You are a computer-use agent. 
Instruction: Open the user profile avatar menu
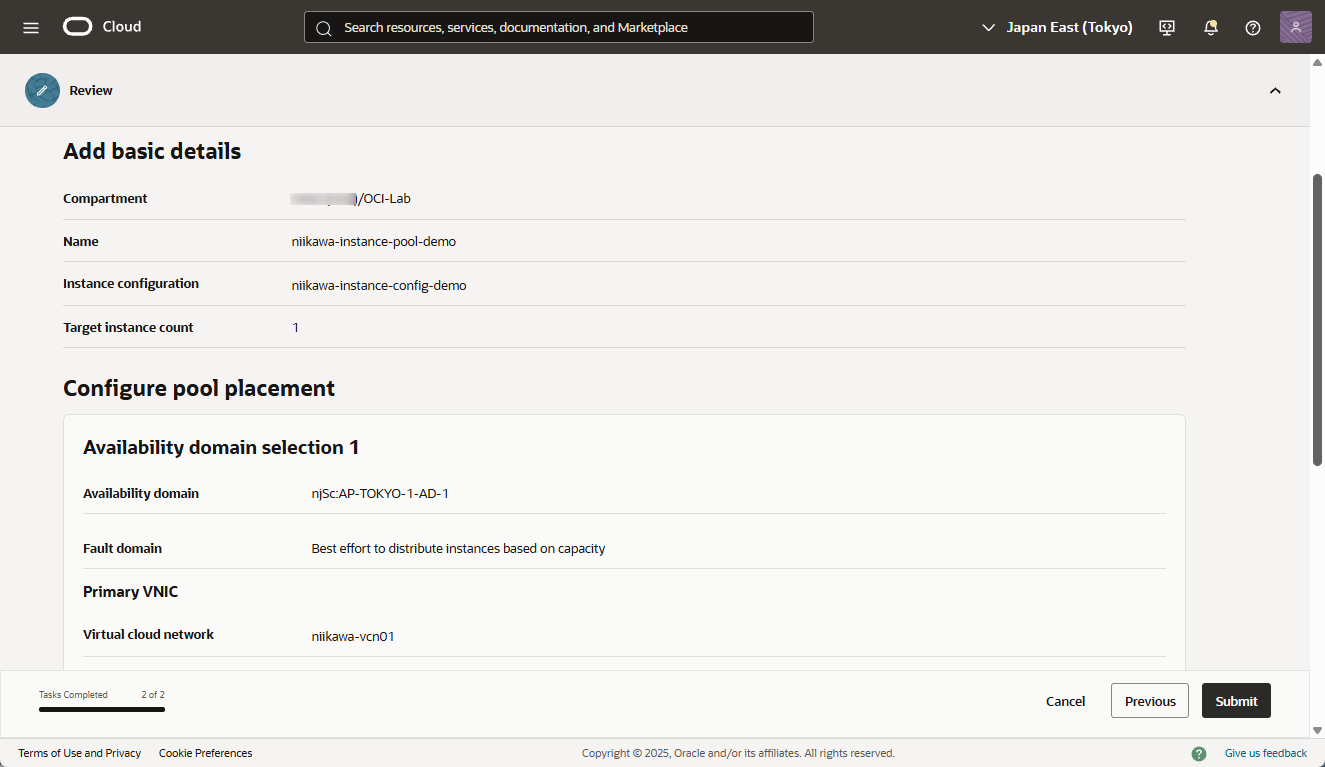pos(1295,27)
